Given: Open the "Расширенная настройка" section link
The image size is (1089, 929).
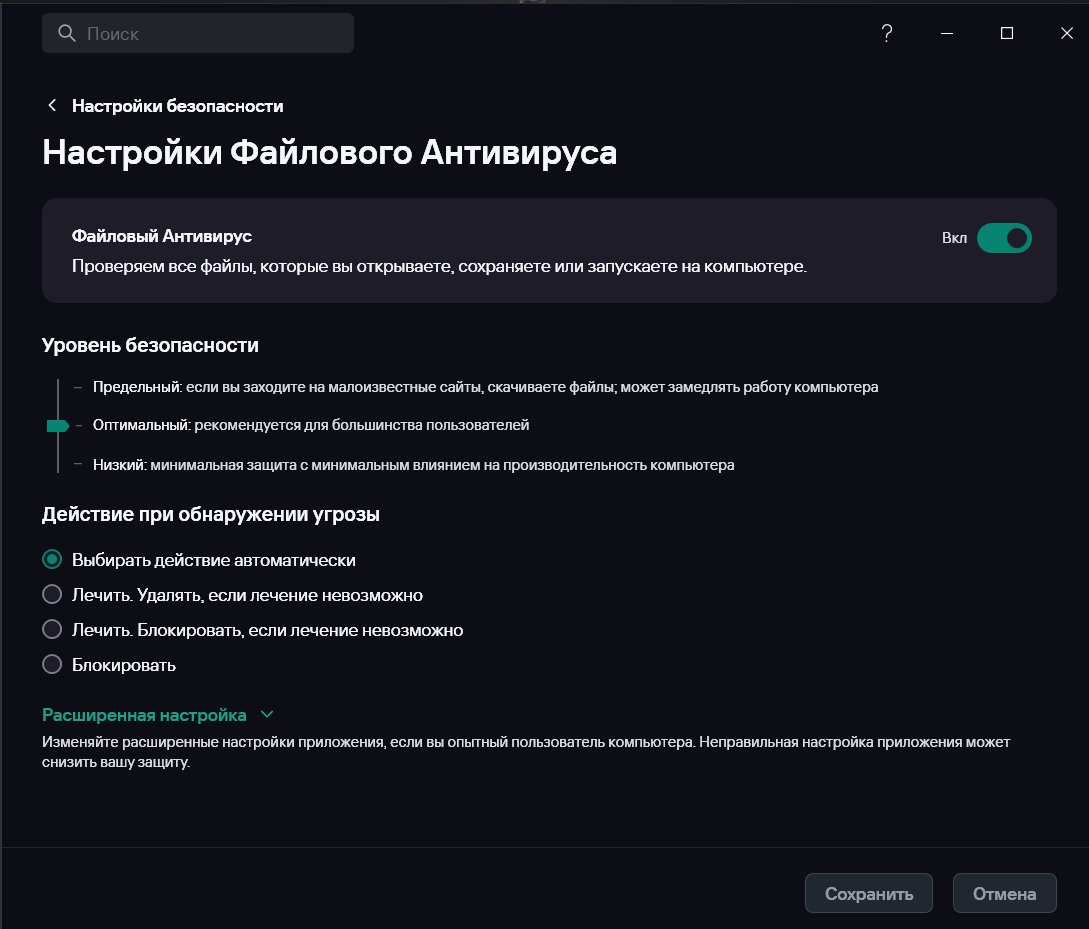Looking at the screenshot, I should click(x=144, y=715).
